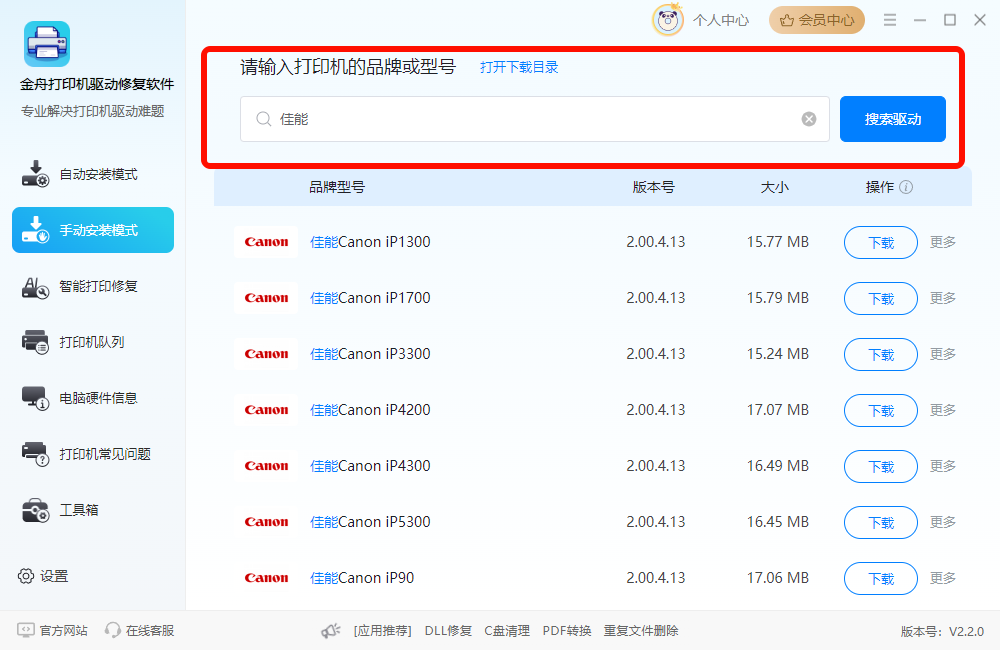The width and height of the screenshot is (1000, 650).
Task: Click the Canon logo of the iP1300 row
Action: pyautogui.click(x=266, y=242)
